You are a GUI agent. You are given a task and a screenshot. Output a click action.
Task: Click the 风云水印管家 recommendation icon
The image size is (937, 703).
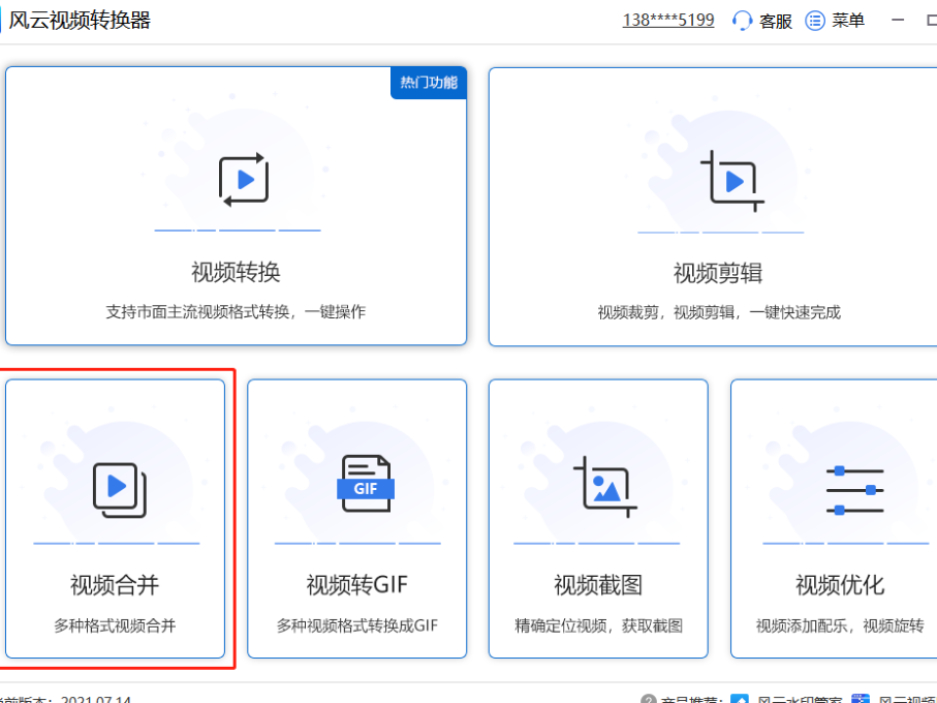point(740,699)
